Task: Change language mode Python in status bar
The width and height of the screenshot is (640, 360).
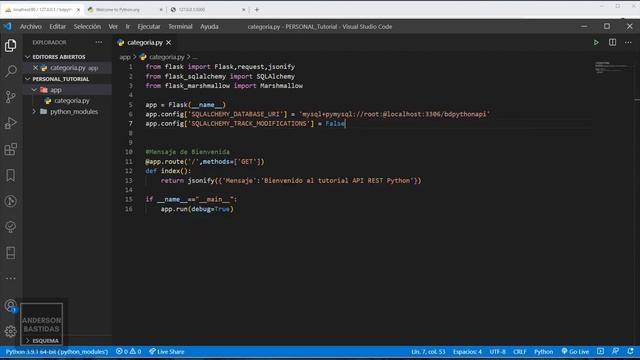Action: click(543, 351)
